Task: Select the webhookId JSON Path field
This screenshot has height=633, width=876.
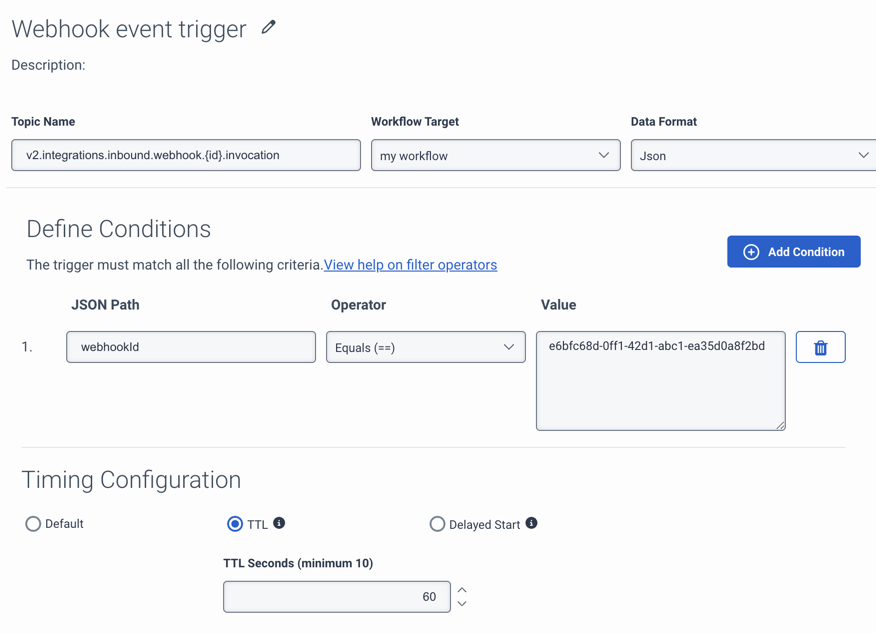Action: point(190,346)
